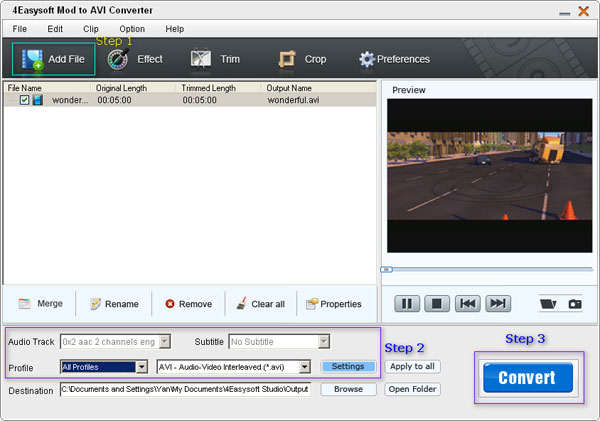Open the snapshot folder icon
This screenshot has width=600, height=421.
click(x=548, y=304)
